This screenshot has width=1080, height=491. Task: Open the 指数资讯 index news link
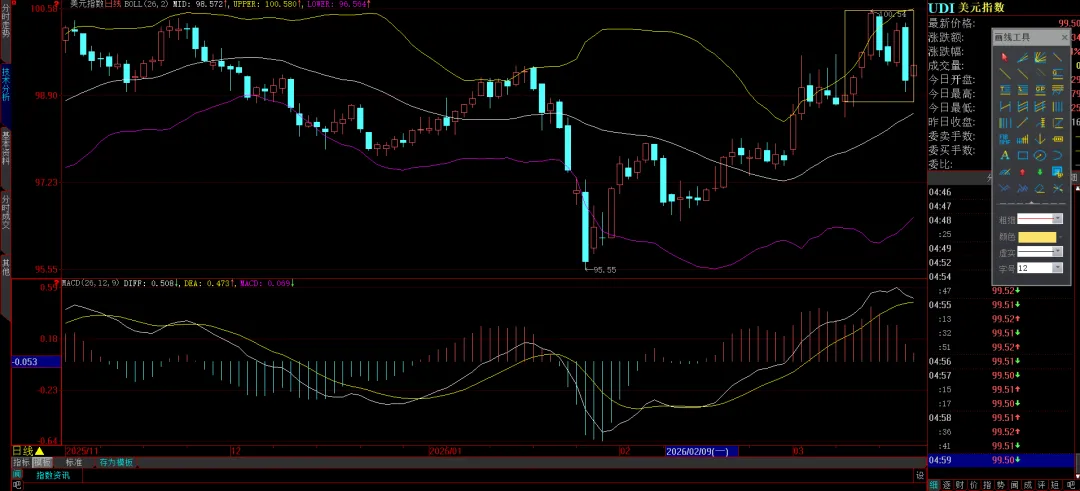[53, 475]
